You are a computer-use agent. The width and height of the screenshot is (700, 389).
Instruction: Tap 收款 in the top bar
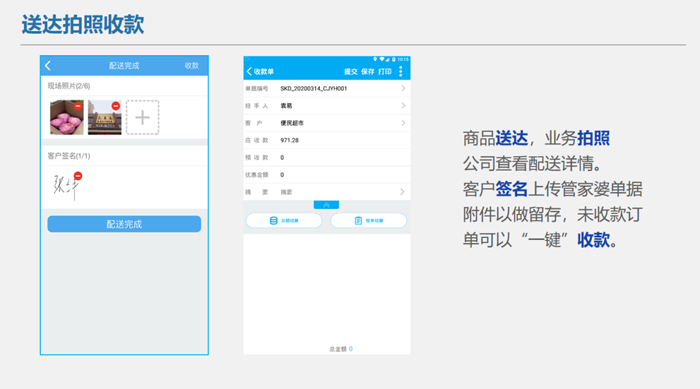(192, 66)
